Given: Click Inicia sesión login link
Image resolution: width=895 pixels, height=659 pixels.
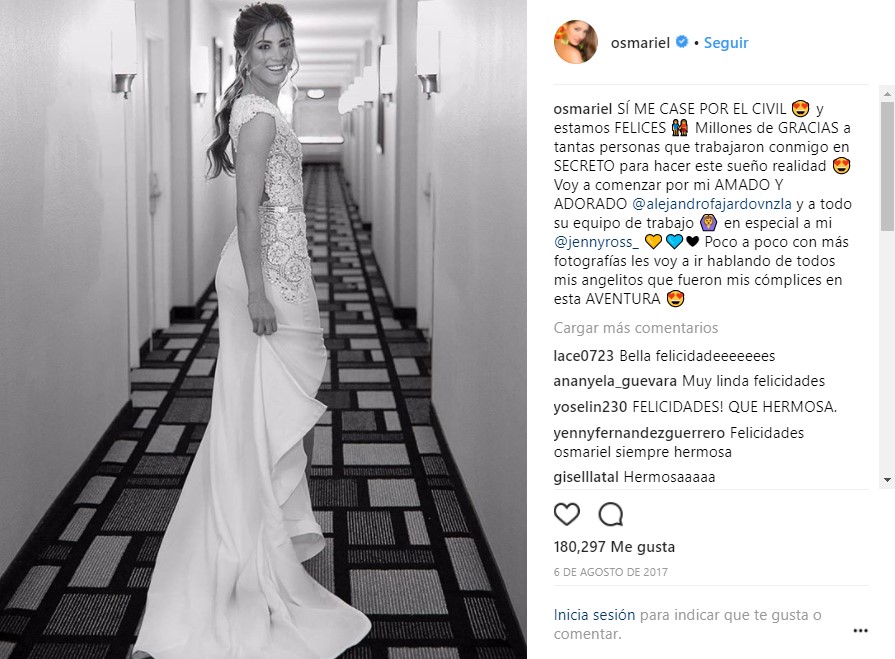Looking at the screenshot, I should [594, 615].
